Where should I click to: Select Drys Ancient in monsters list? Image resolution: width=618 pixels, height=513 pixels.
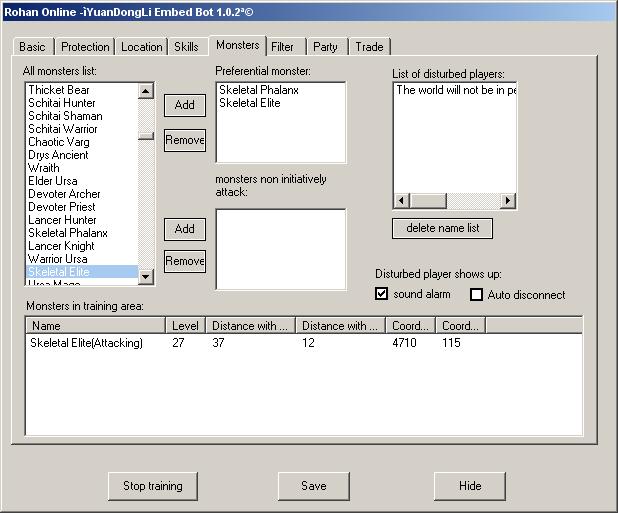click(x=82, y=155)
